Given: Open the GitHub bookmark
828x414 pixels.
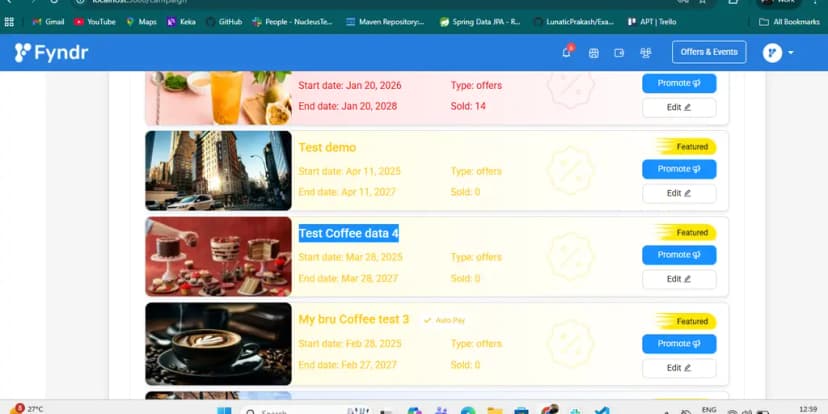Looking at the screenshot, I should [x=224, y=22].
